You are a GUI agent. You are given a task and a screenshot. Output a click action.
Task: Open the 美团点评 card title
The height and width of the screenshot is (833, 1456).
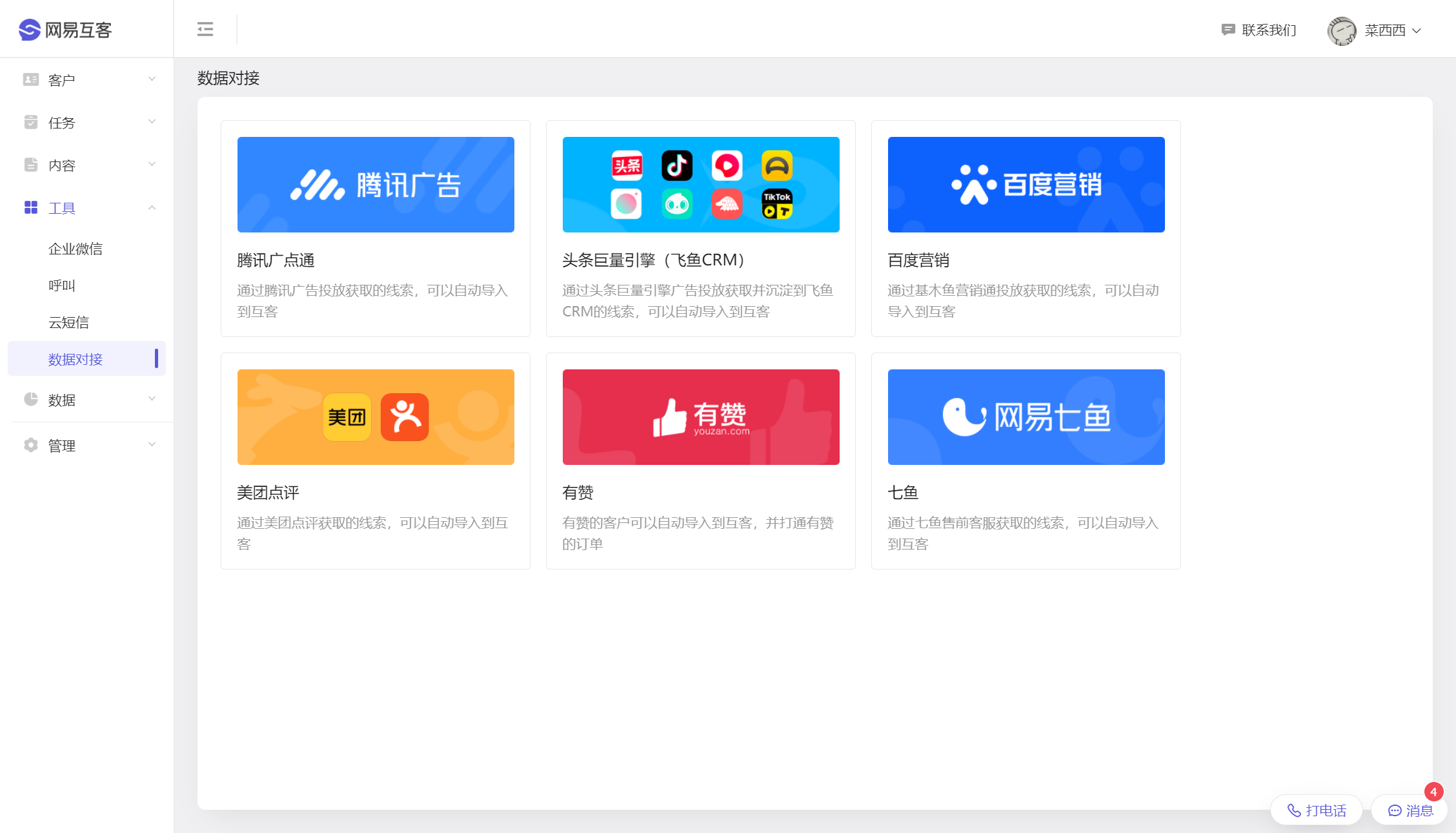click(268, 493)
